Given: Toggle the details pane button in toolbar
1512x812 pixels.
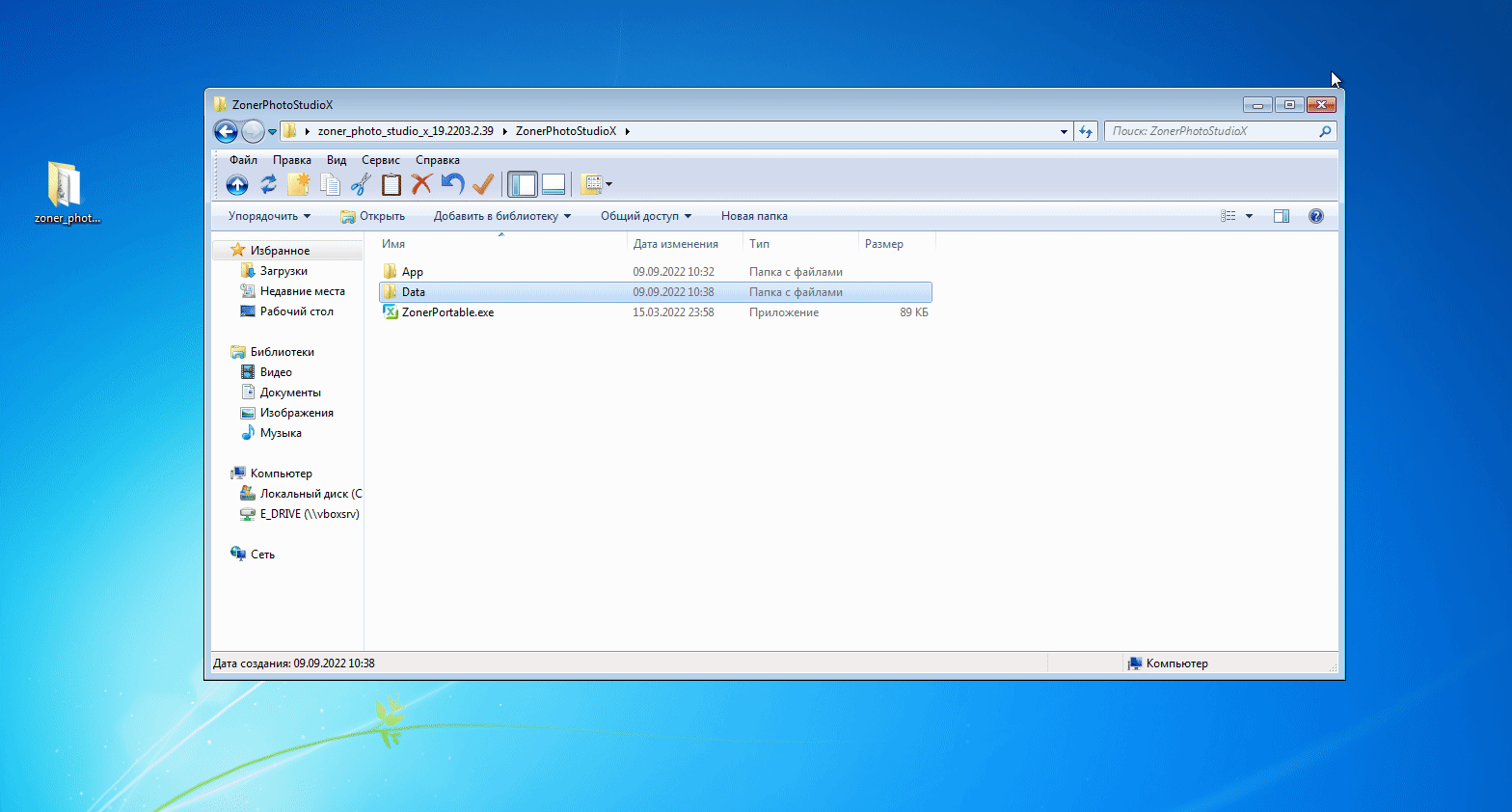Looking at the screenshot, I should pos(553,184).
